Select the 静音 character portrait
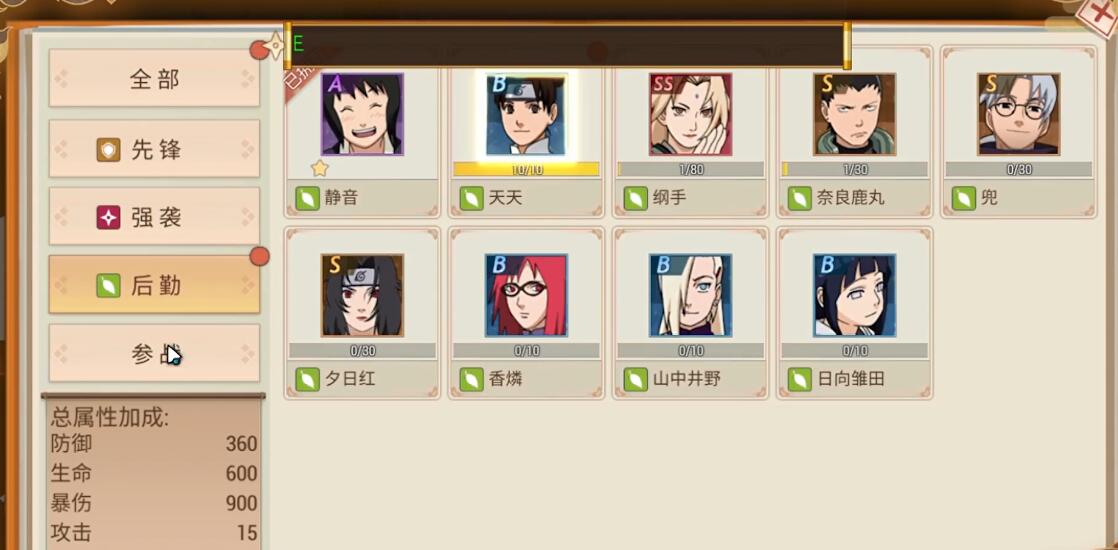 coord(362,114)
